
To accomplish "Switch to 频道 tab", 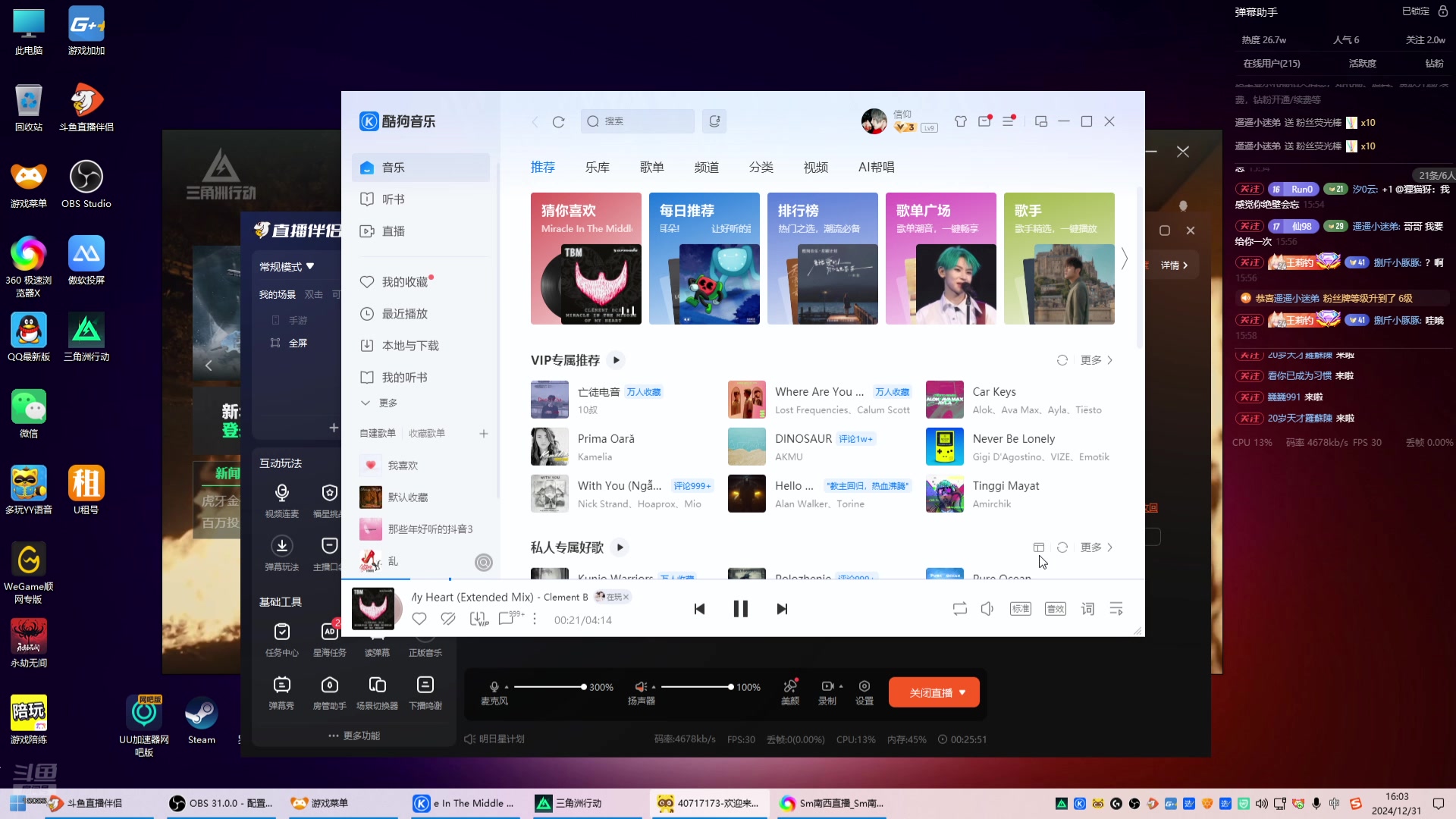I will coord(707,167).
